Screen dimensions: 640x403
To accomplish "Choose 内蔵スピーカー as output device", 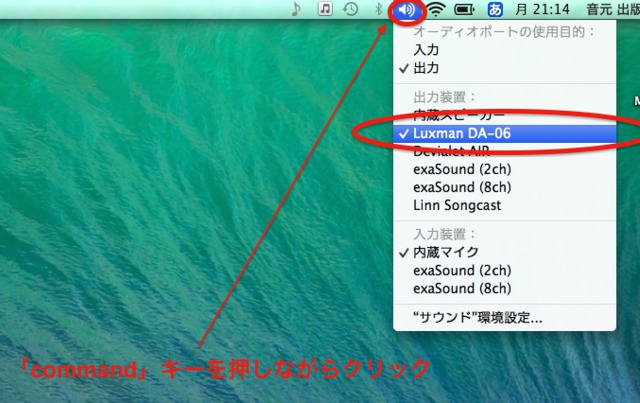I will pos(504,116).
